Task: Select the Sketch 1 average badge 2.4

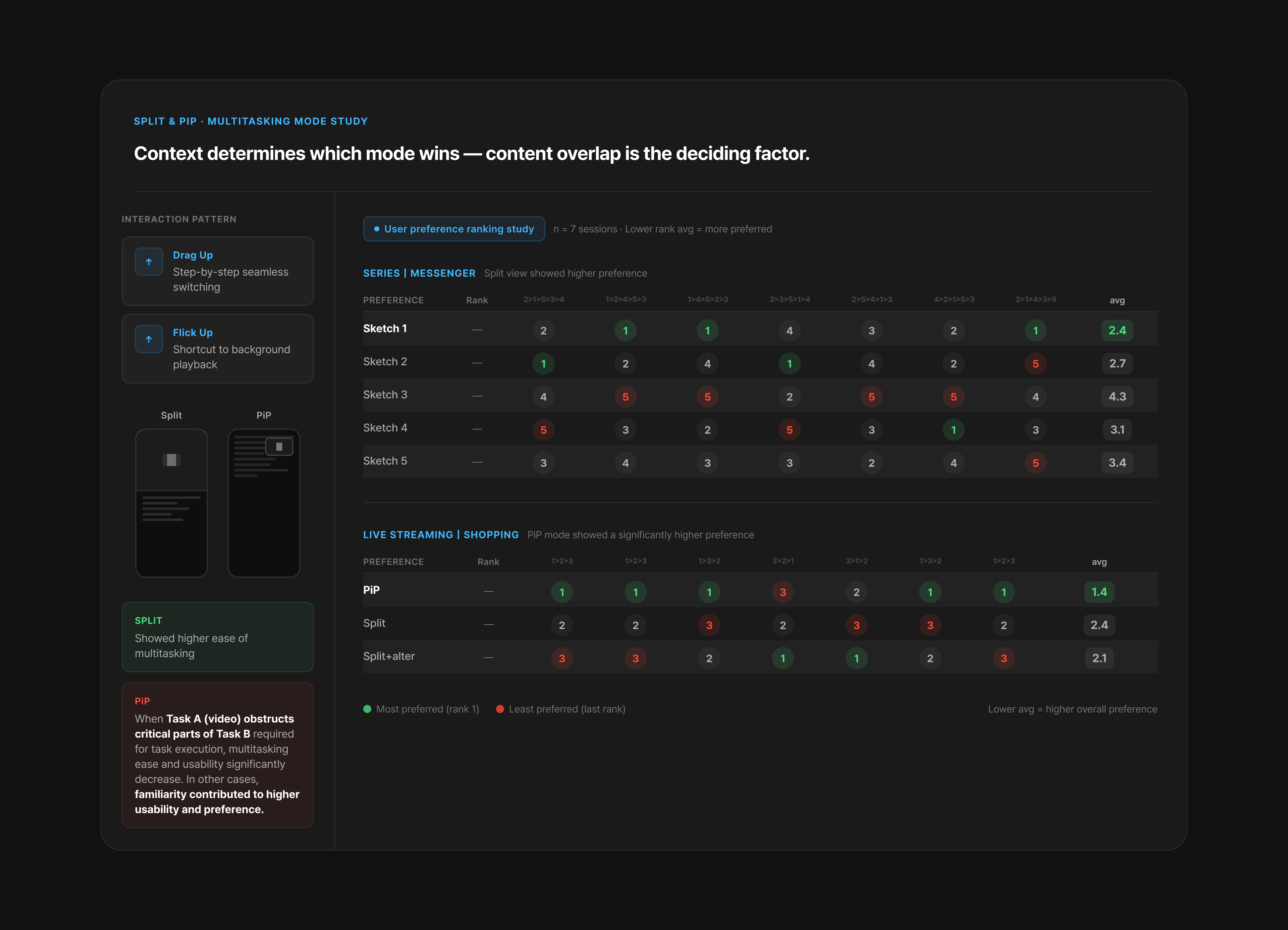Action: click(x=1117, y=330)
